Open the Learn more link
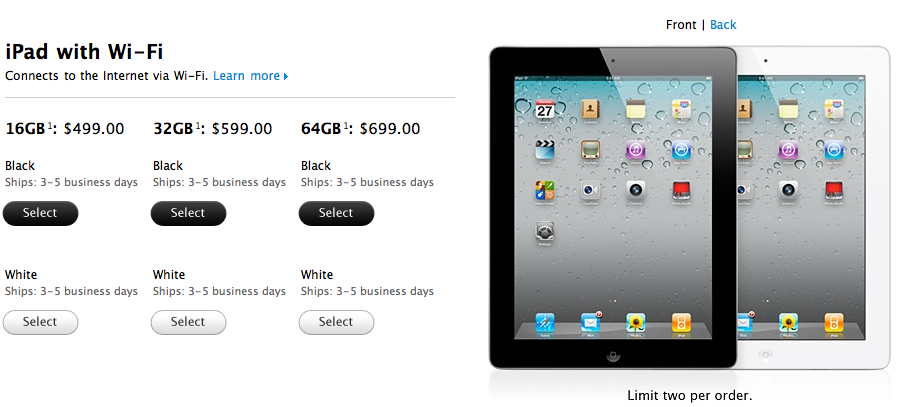This screenshot has width=897, height=407. [x=247, y=76]
